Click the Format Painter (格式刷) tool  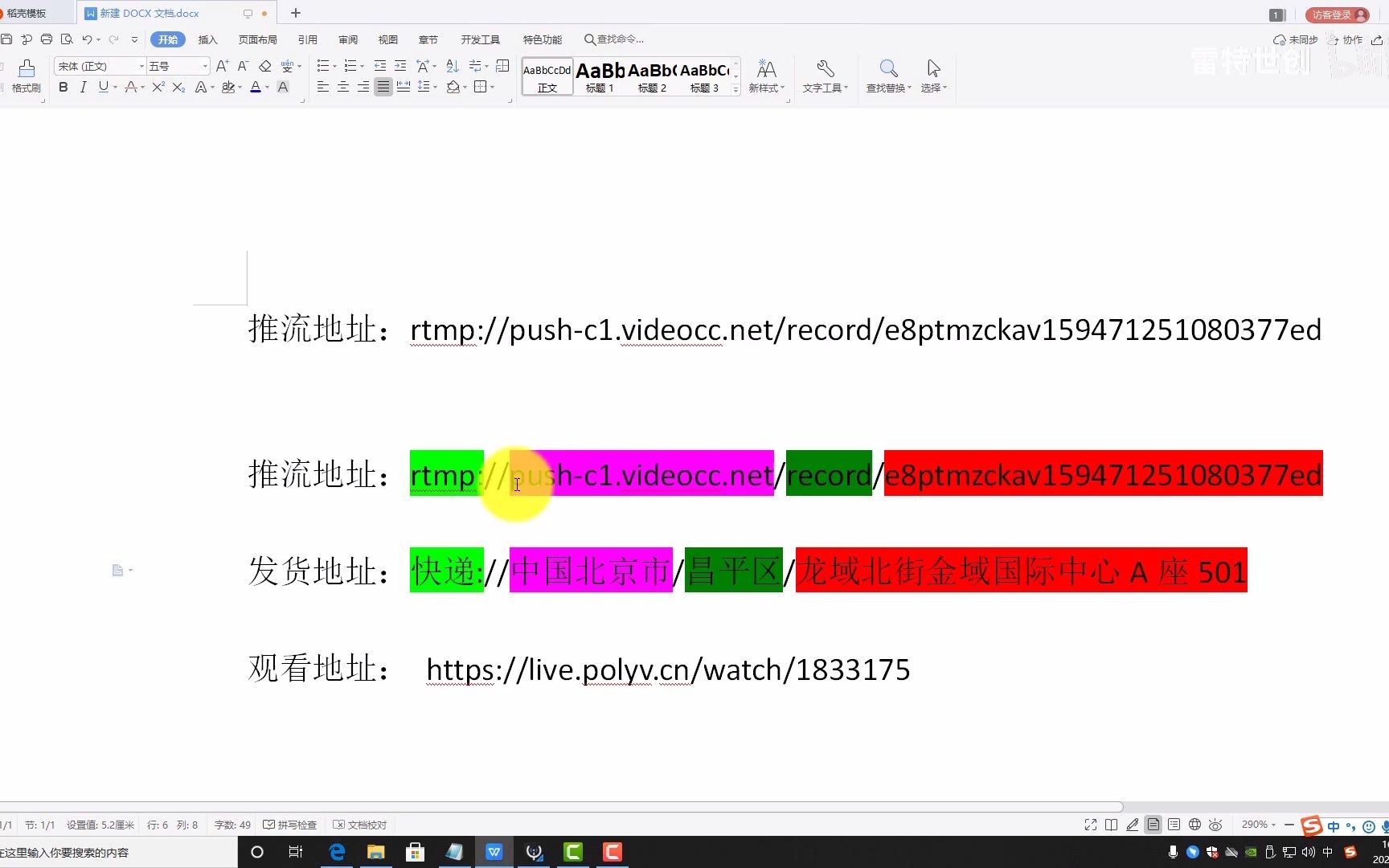[x=26, y=76]
